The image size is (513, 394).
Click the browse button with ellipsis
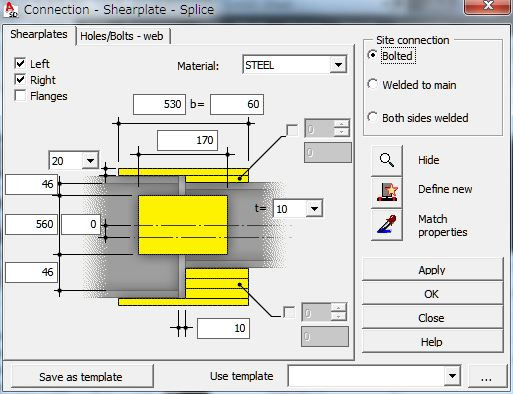[x=486, y=377]
